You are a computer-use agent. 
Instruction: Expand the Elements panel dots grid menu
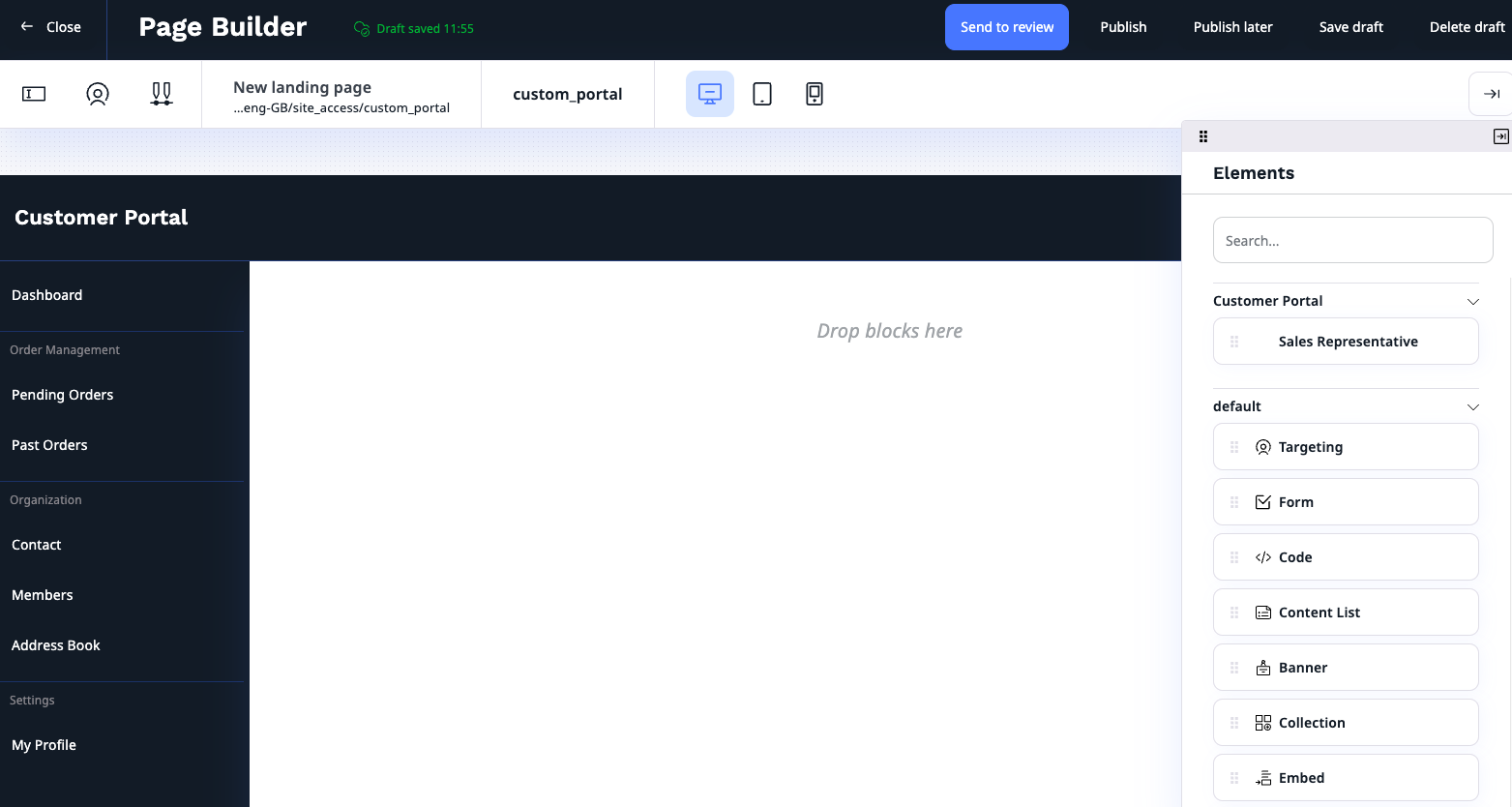(x=1202, y=135)
